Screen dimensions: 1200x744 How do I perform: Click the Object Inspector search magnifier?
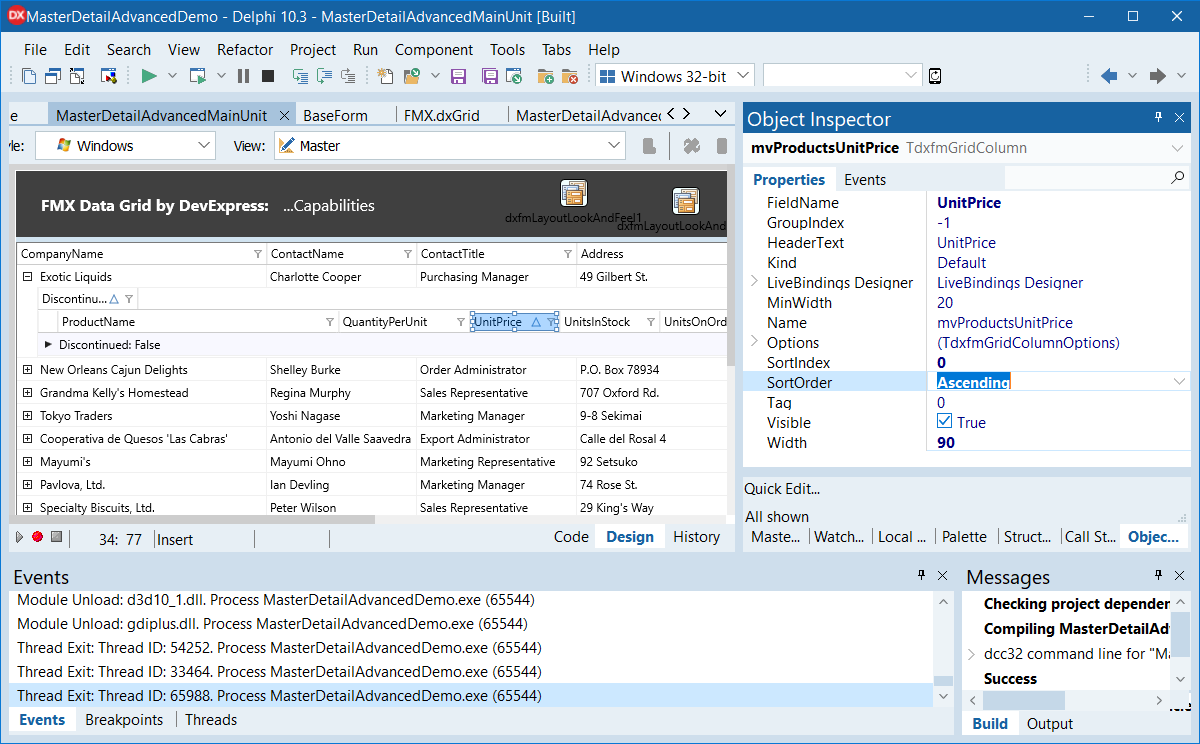1178,178
